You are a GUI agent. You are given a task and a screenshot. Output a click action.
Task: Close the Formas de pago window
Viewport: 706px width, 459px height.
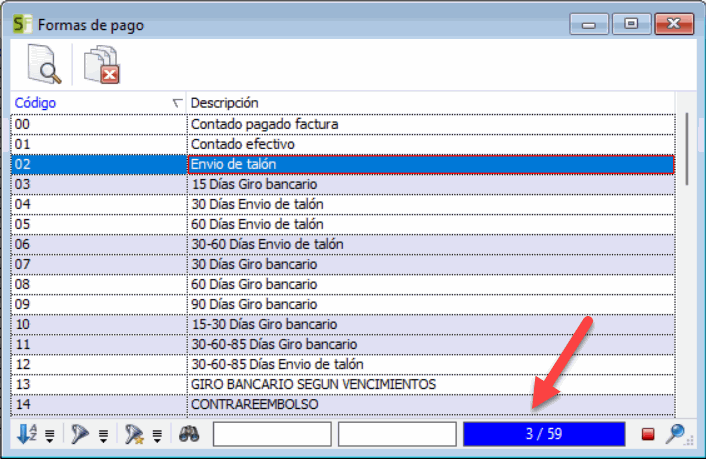(x=674, y=24)
